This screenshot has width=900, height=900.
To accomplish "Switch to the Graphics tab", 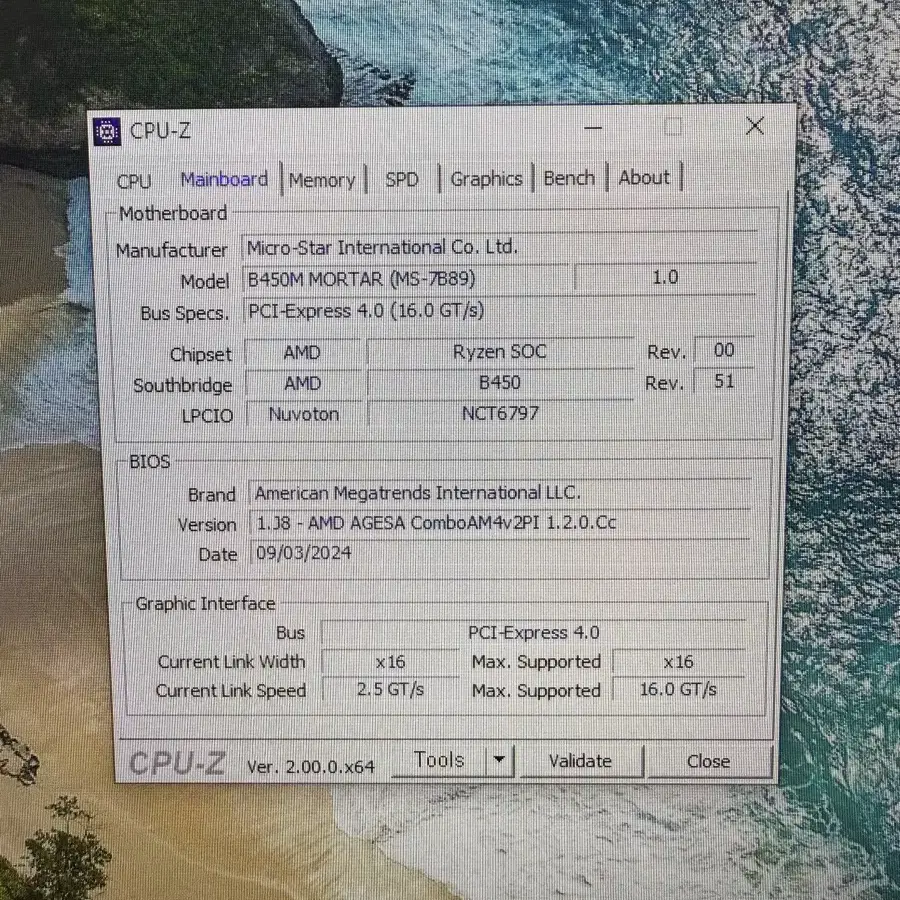I will pos(486,179).
